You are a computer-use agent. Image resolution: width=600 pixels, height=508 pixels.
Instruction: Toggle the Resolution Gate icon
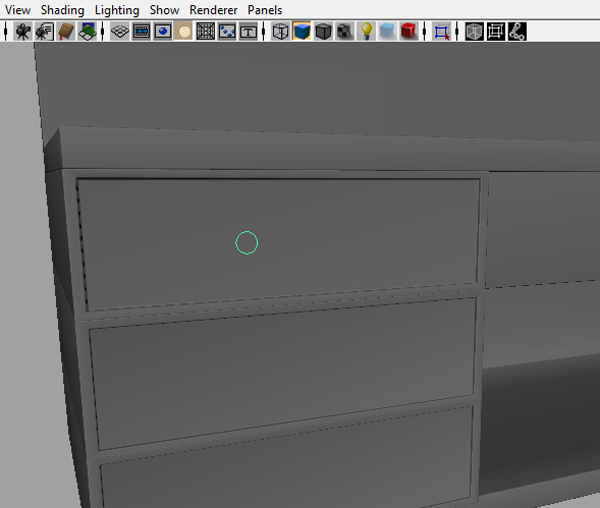[x=163, y=31]
